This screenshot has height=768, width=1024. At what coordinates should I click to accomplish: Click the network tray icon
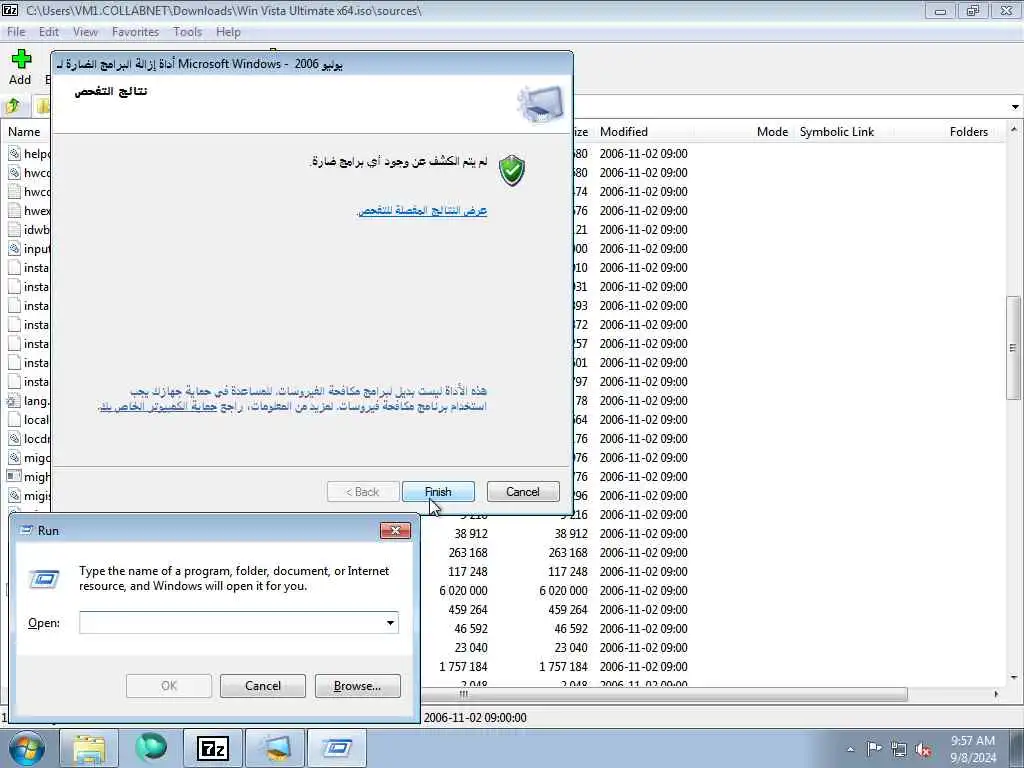coord(899,749)
